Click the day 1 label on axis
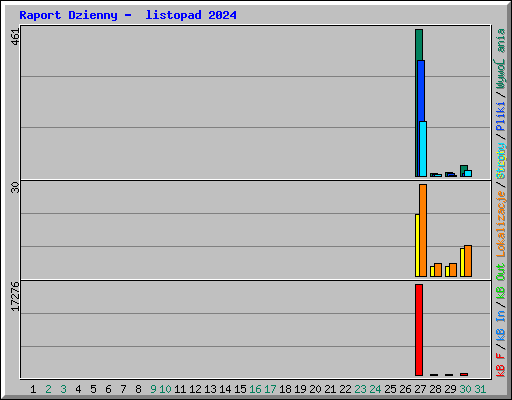512x400 pixels. 33,389
